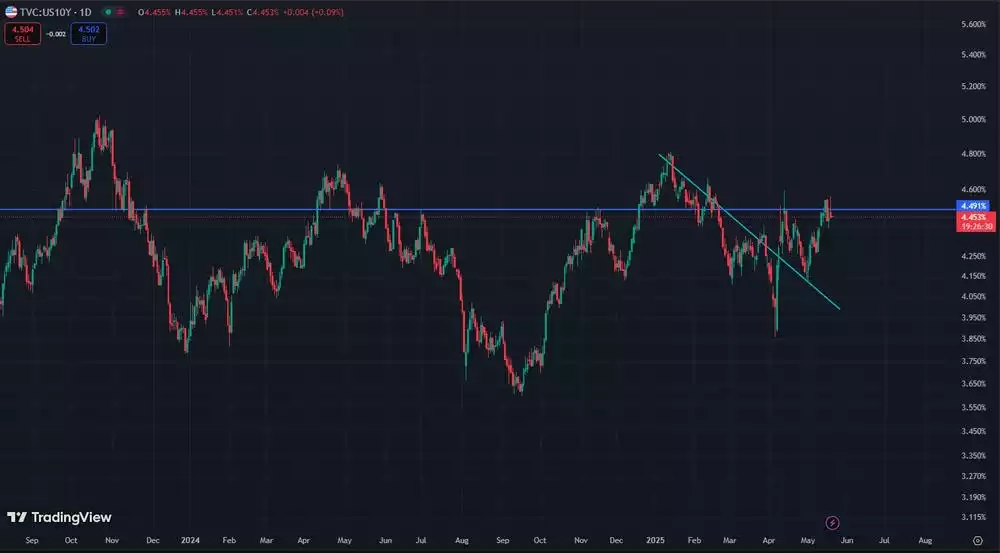Click the 2024 label on time axis

[190, 540]
